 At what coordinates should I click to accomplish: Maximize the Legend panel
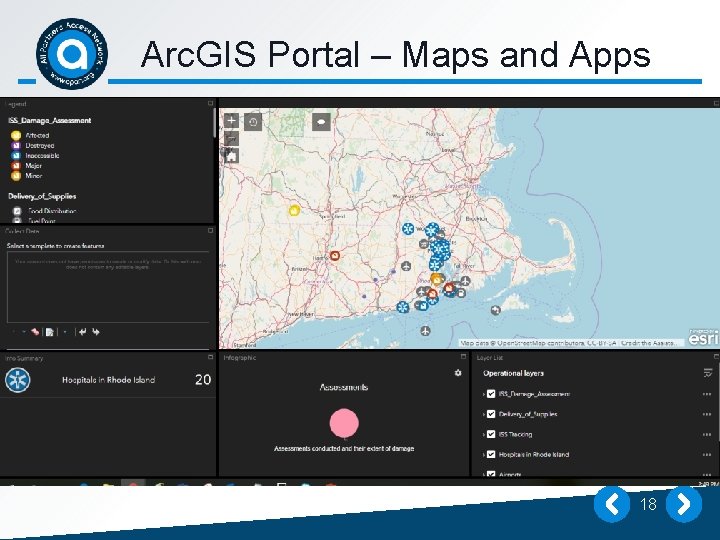pos(210,104)
